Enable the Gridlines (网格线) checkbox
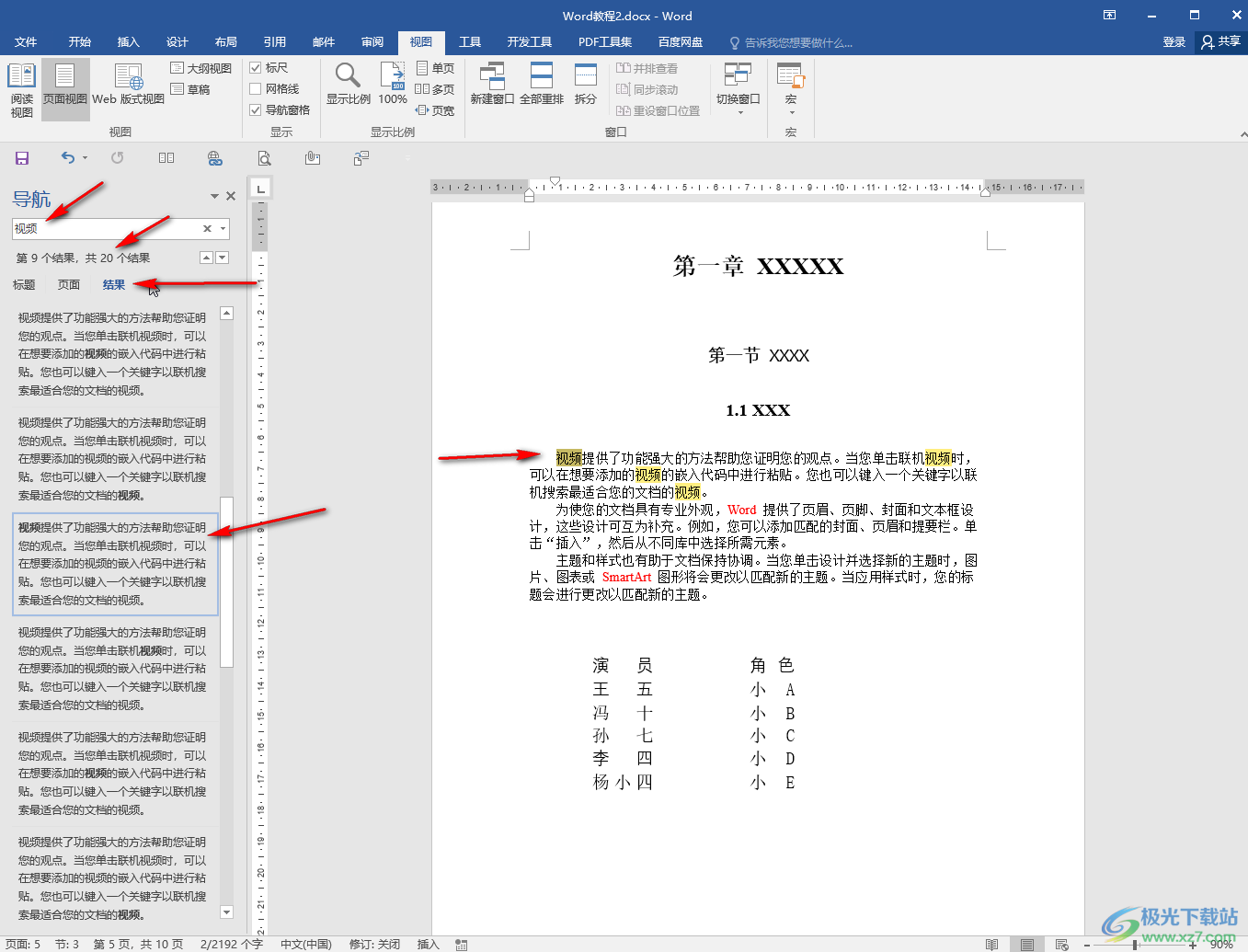 tap(255, 89)
